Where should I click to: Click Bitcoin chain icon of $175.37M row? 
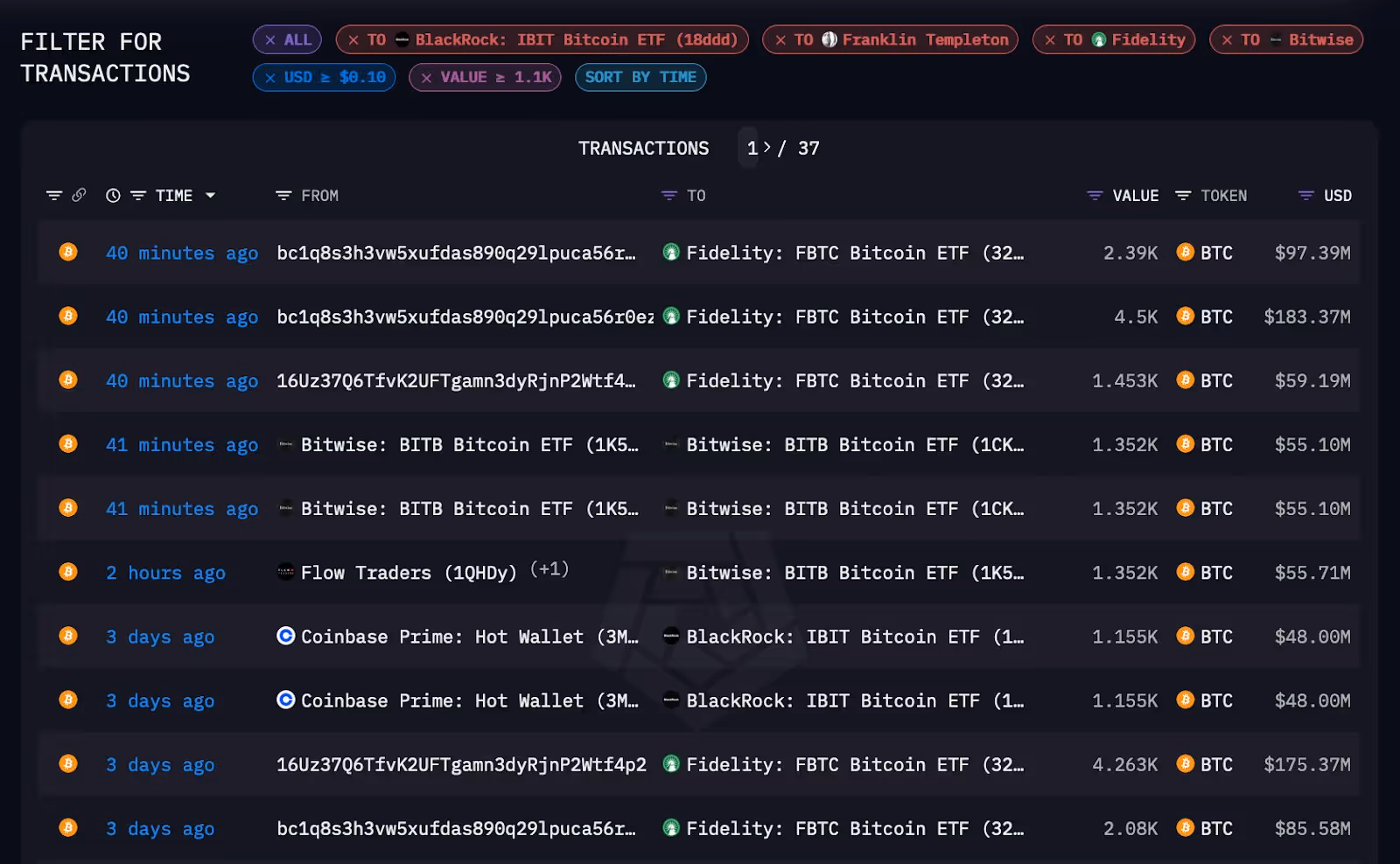pyautogui.click(x=68, y=763)
